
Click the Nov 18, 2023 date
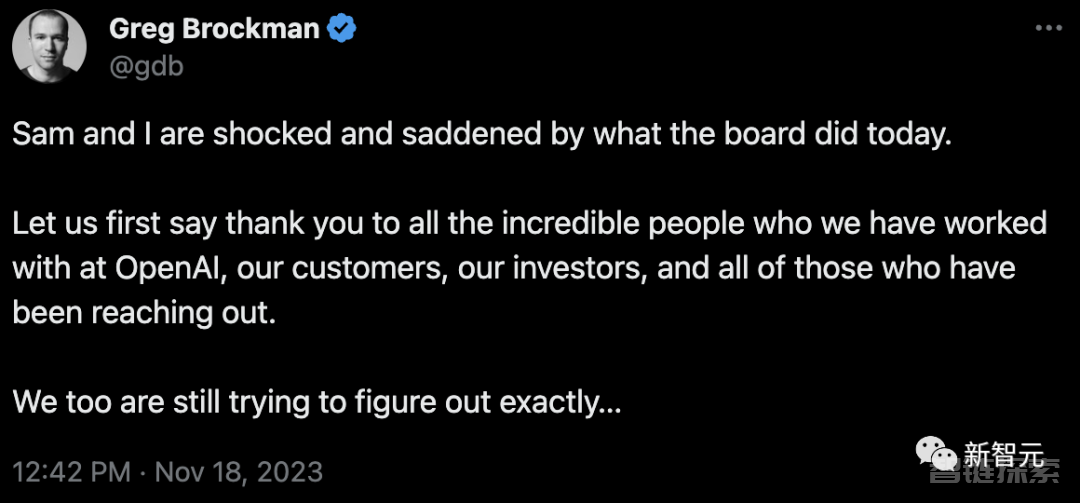[x=239, y=472]
